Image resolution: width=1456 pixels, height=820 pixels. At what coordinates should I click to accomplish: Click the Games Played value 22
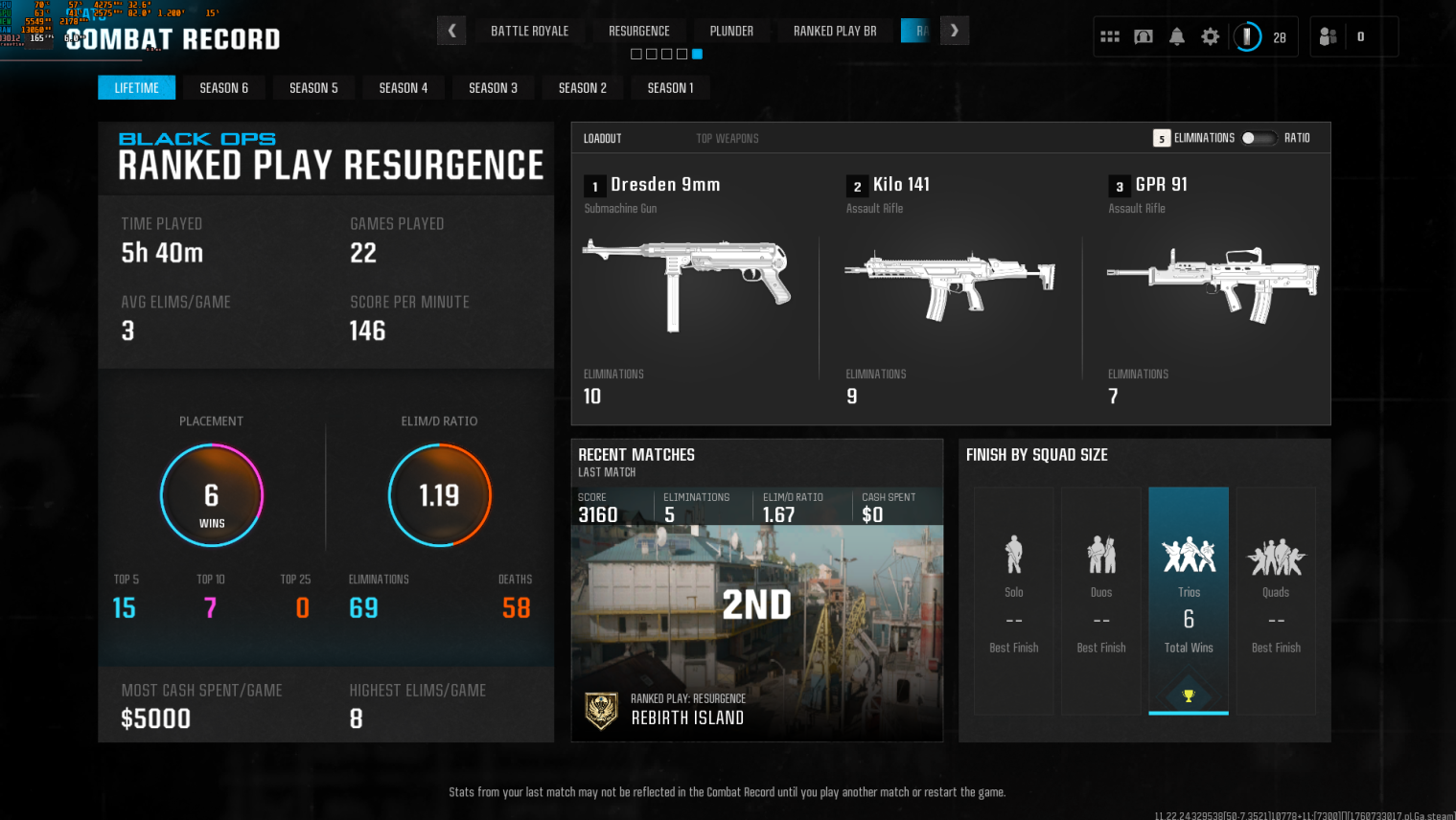[x=363, y=253]
